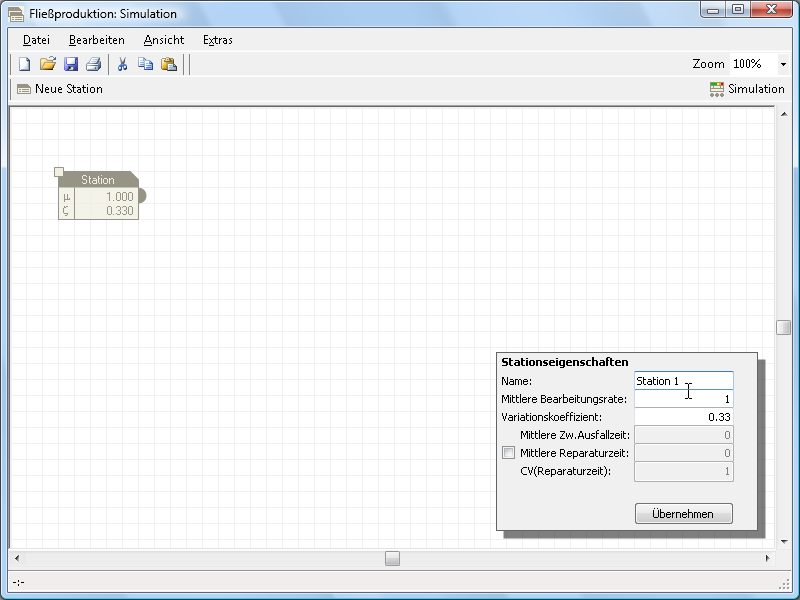Viewport: 800px width, 600px height.
Task: Open the Datei menu
Action: point(36,40)
